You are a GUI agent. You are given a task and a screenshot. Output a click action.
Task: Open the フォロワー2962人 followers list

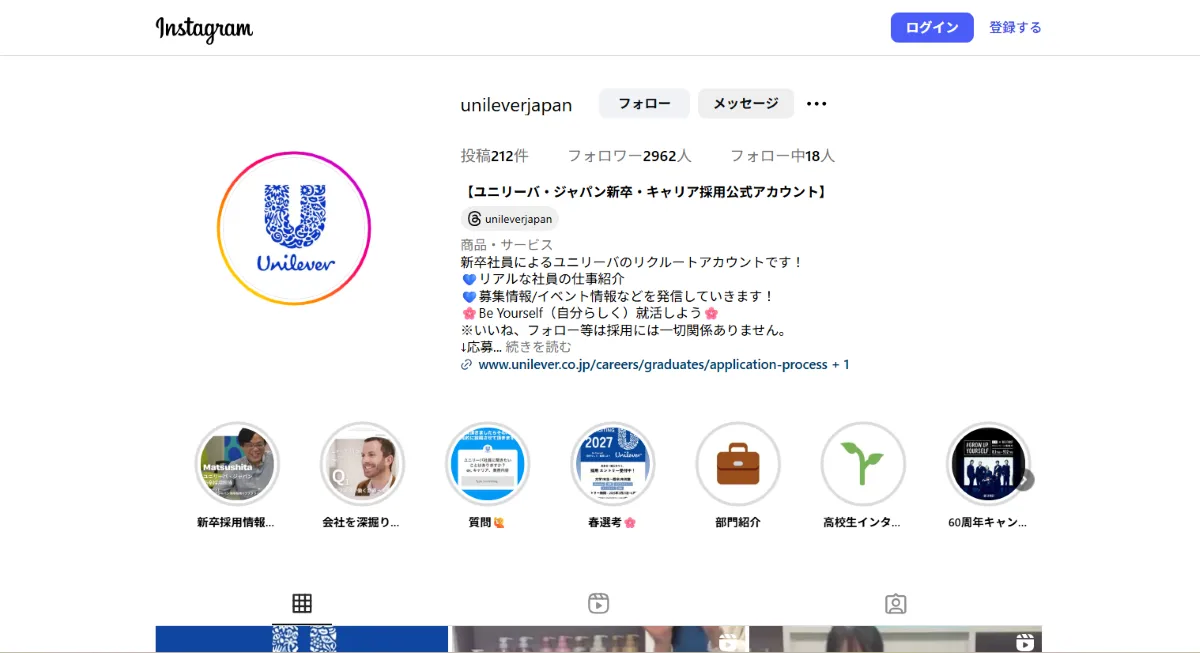(x=629, y=156)
